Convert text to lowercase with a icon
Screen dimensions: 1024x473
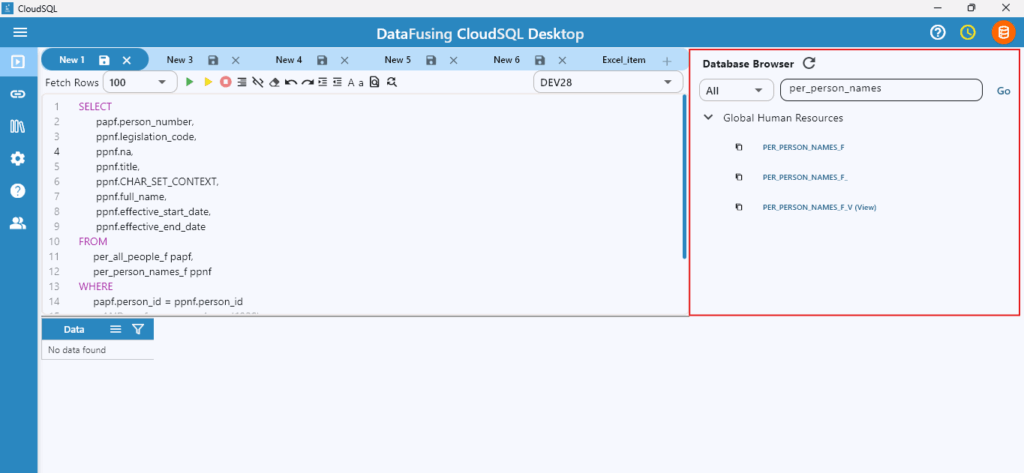(x=361, y=83)
